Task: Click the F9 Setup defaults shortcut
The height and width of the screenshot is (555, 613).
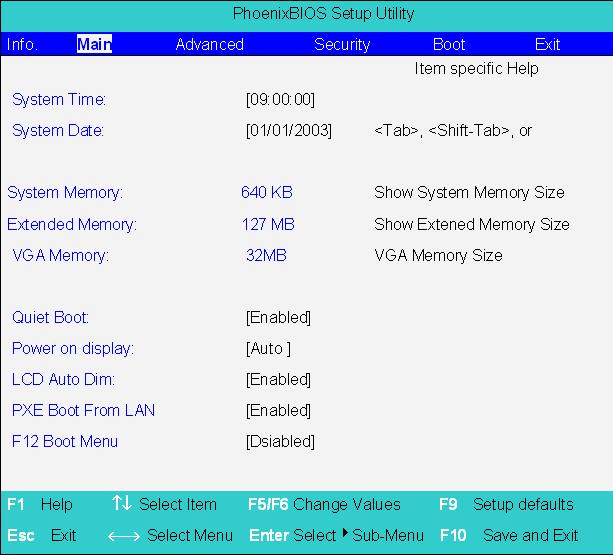Action: click(x=506, y=504)
